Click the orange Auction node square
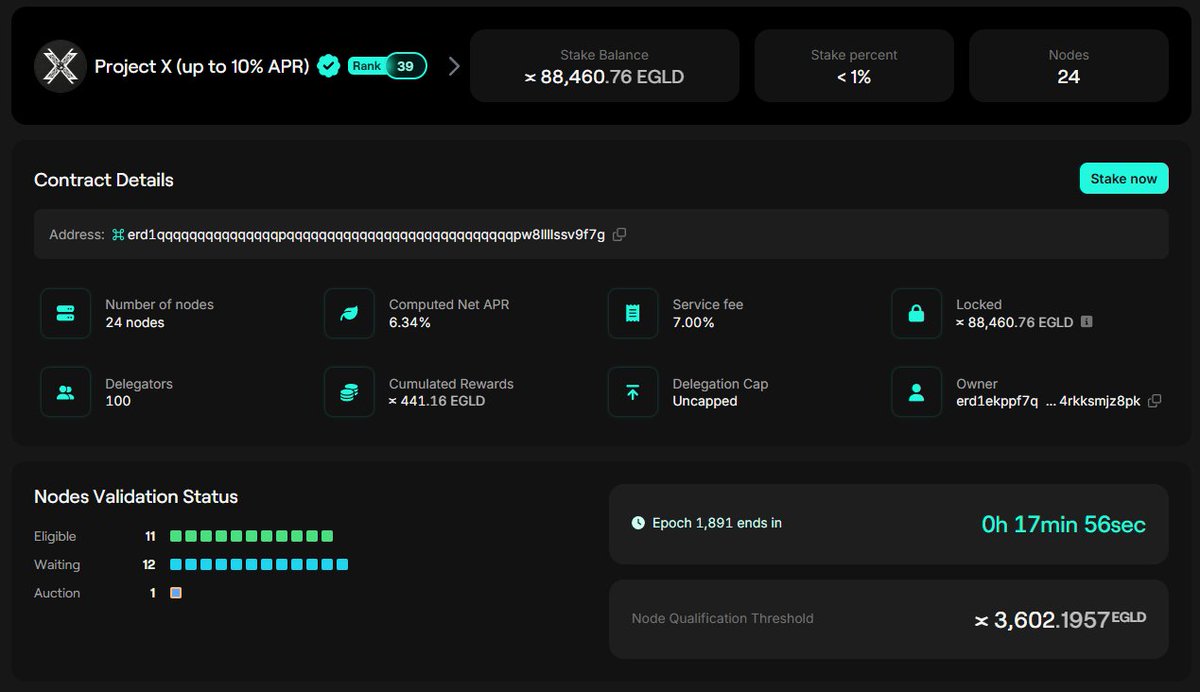1200x692 pixels. pyautogui.click(x=176, y=593)
